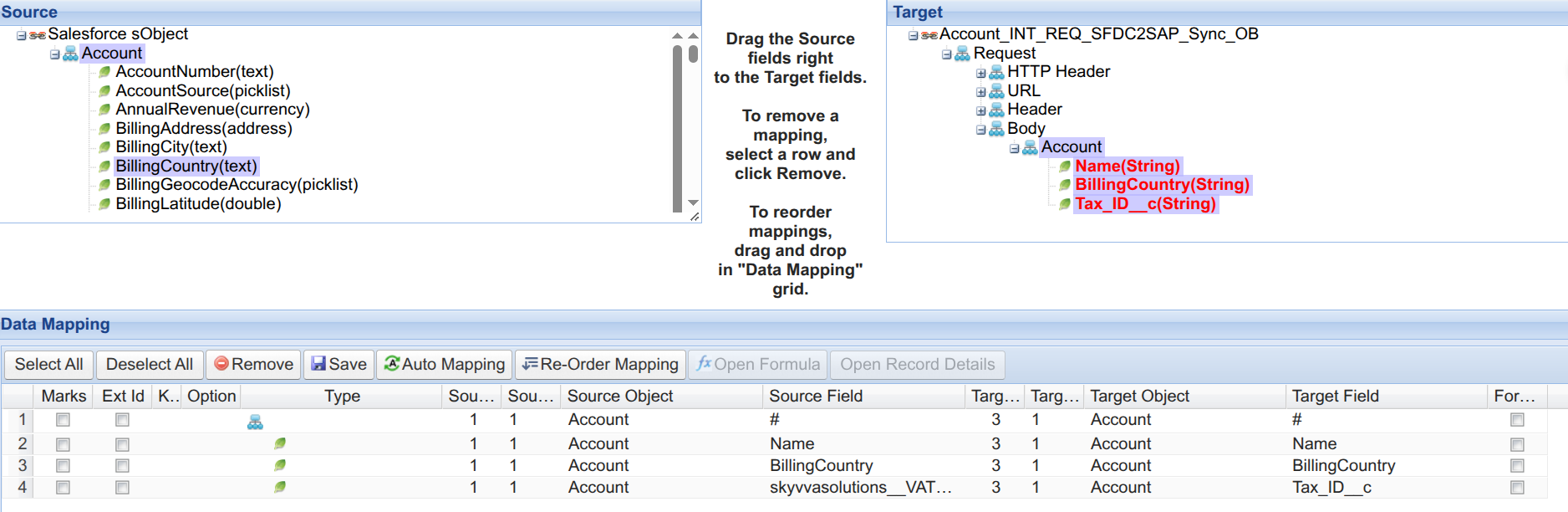
Task: Click the leaf icon beside Name(String)
Action: tap(1065, 166)
